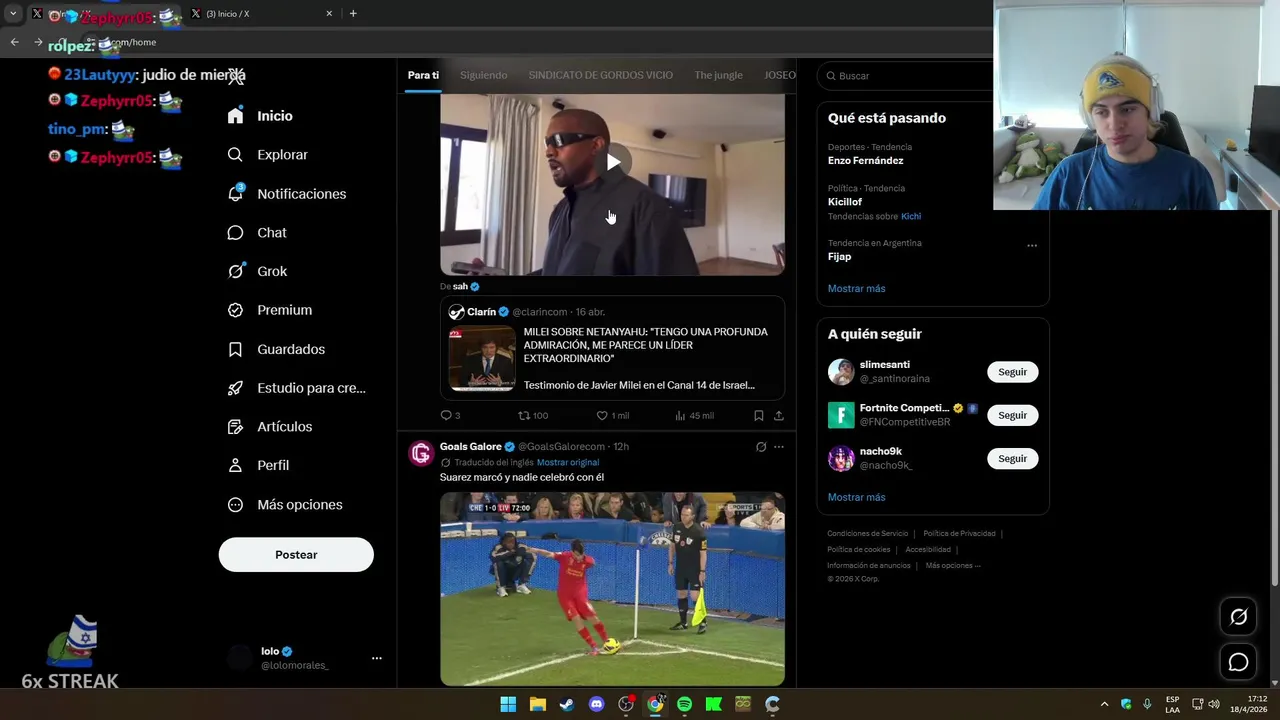
Task: Like the post with 1 mil likes
Action: (x=602, y=415)
